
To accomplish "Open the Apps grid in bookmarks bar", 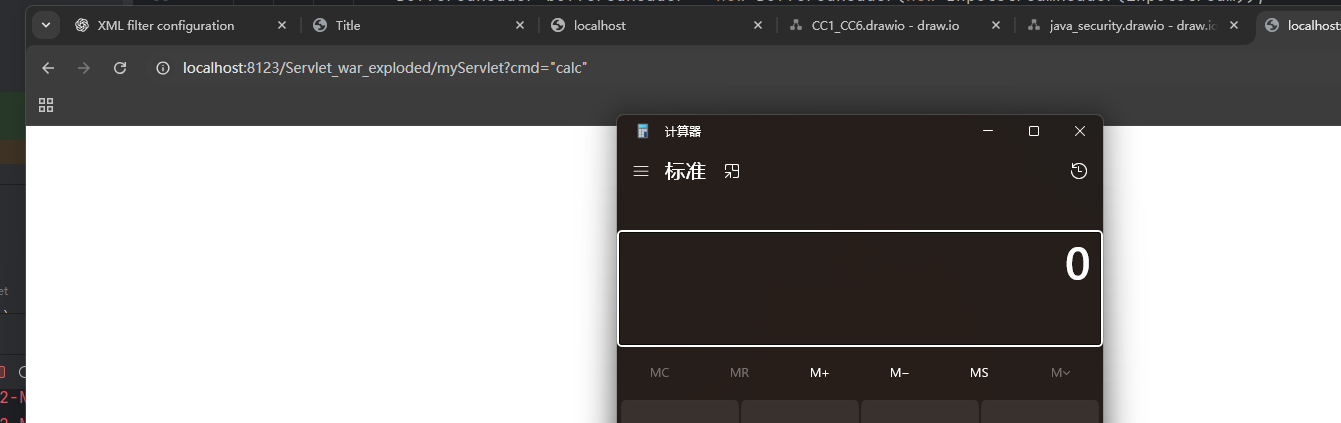I will (x=45, y=105).
